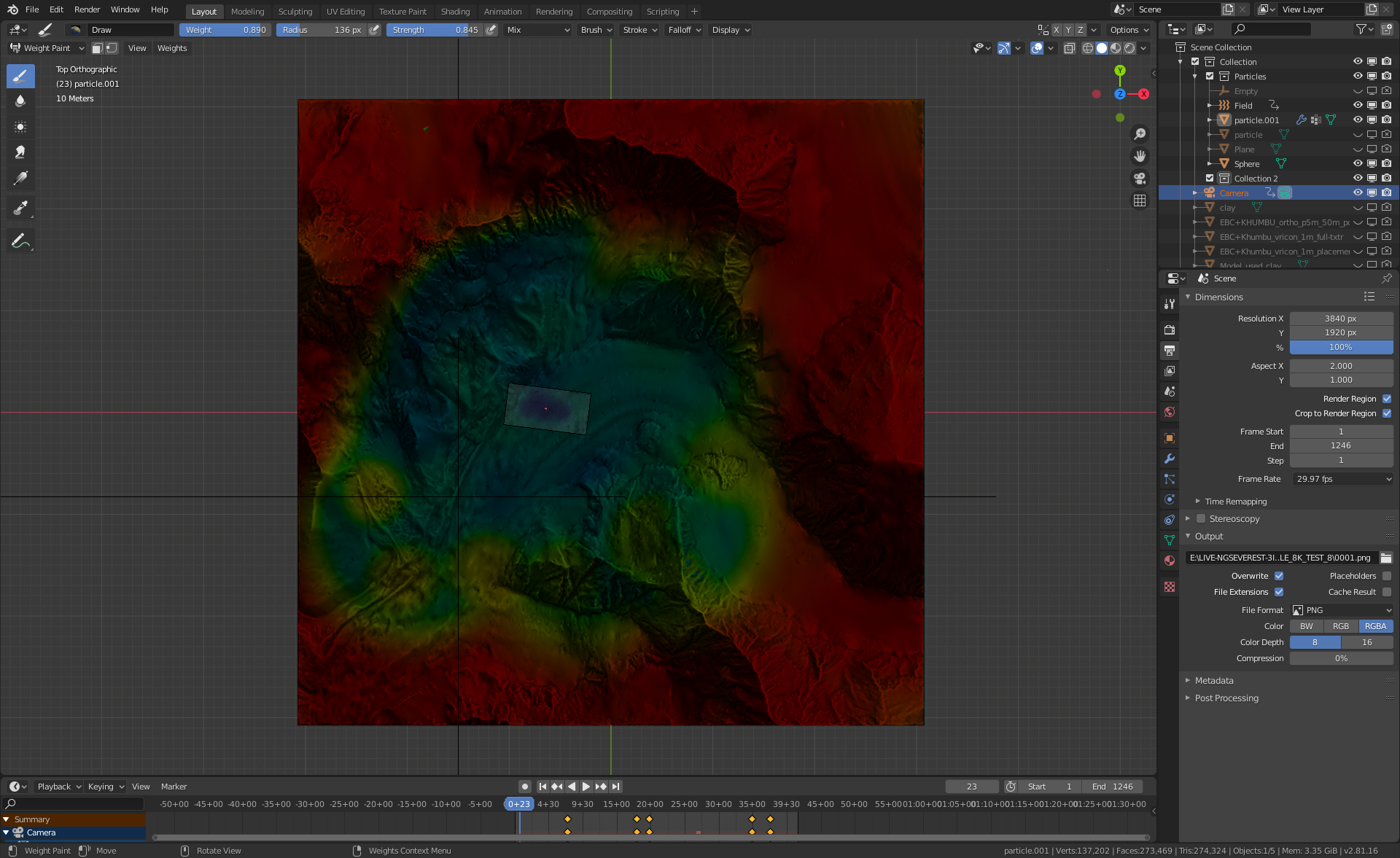This screenshot has width=1400, height=858.
Task: Set Color Depth to 16
Action: [x=1367, y=642]
